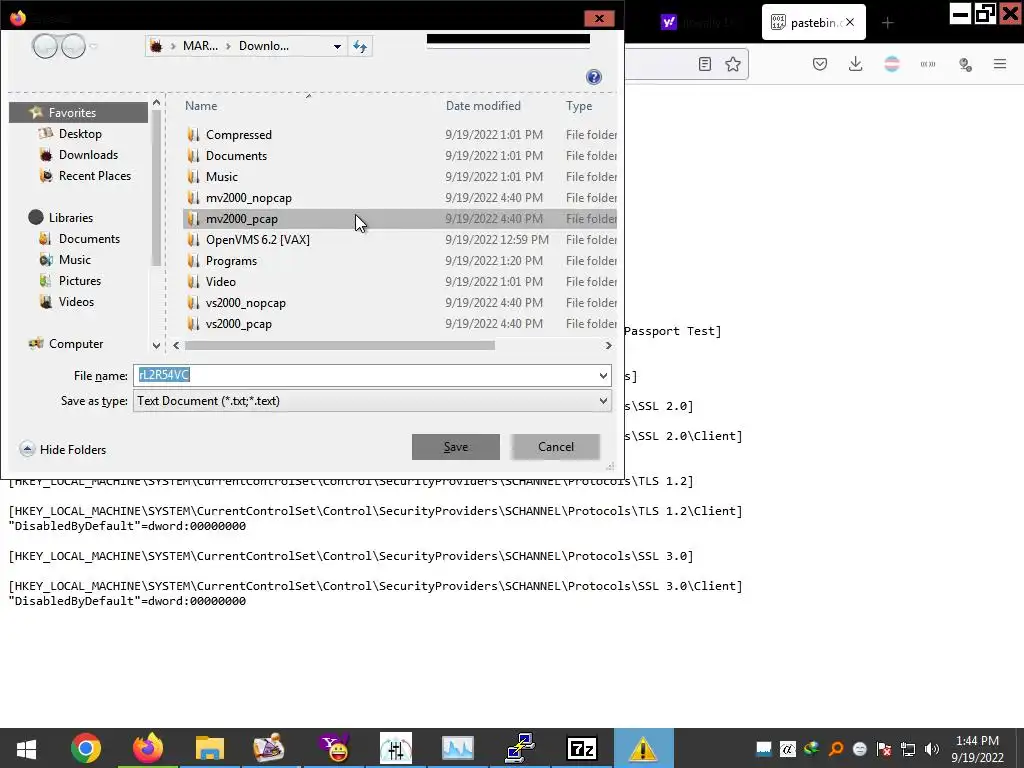The image size is (1024, 768).
Task: Open recent locations dropdown arrow near navigation buttons
Action: [93, 46]
